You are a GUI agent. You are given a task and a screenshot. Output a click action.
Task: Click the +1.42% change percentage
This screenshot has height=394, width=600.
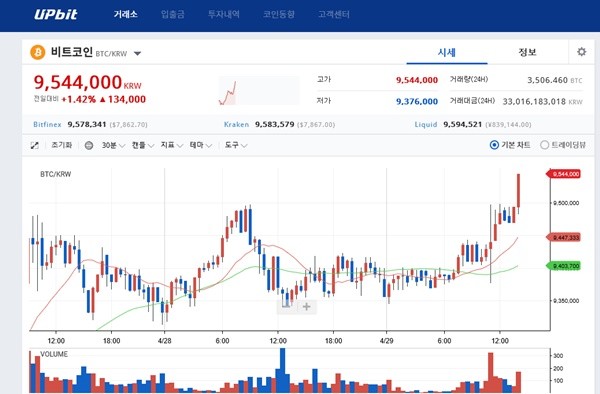tap(78, 99)
